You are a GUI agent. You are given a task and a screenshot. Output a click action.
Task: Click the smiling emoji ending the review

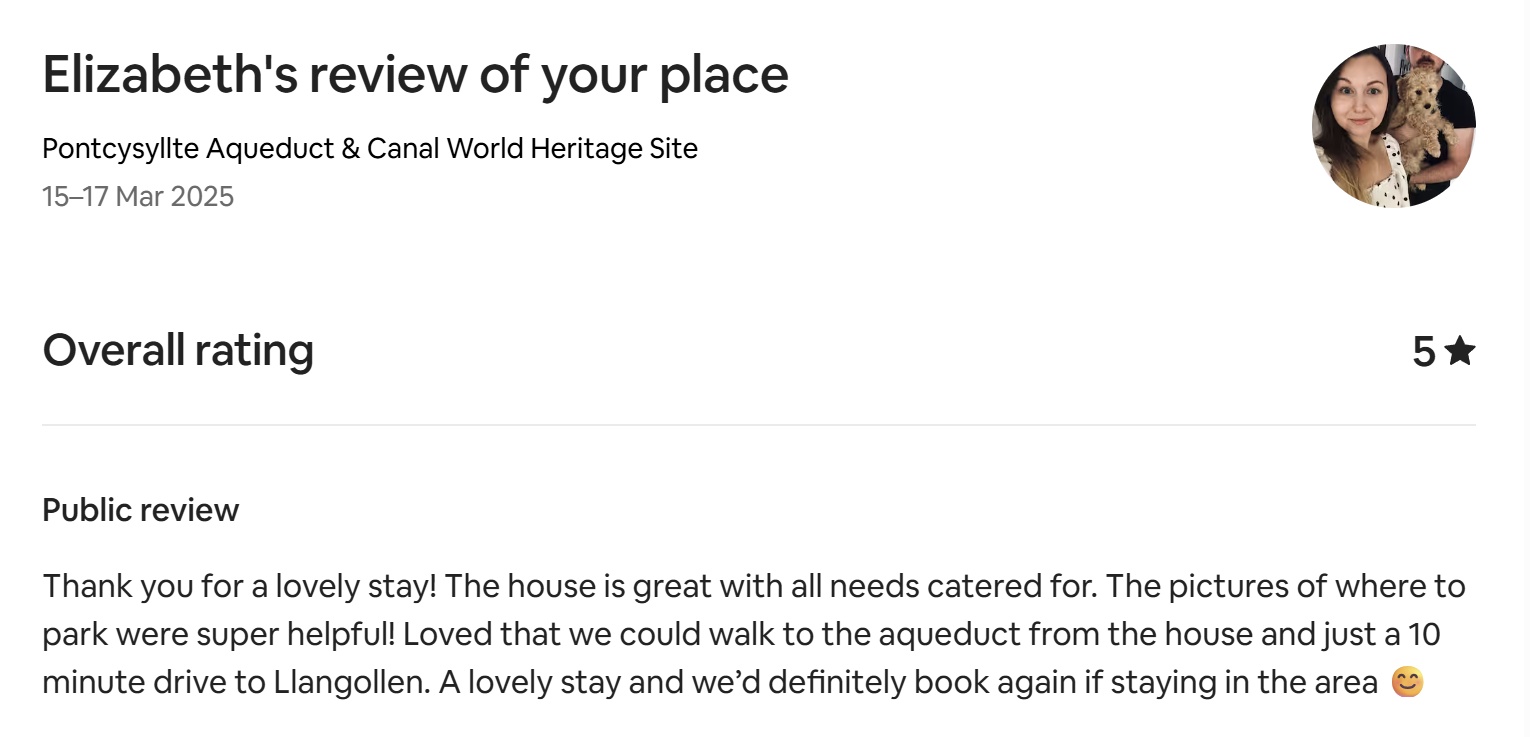[1407, 683]
